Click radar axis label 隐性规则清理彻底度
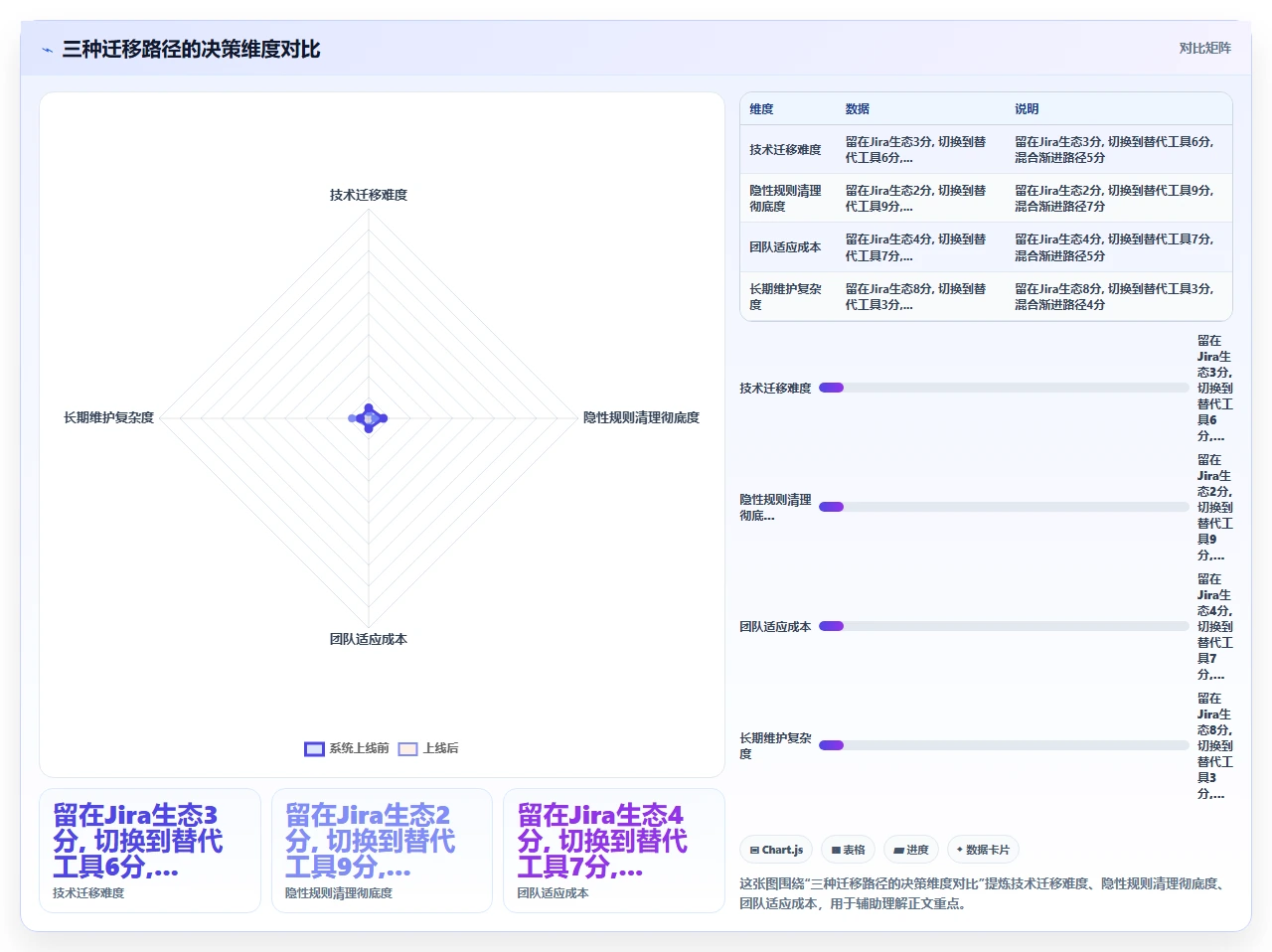This screenshot has width=1272, height=952. coord(641,417)
